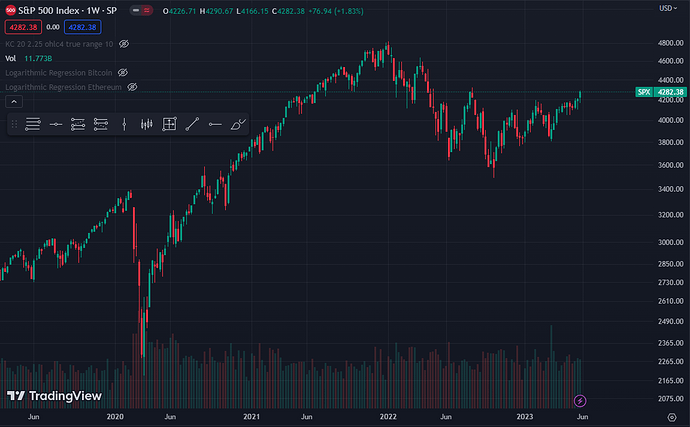The image size is (690, 427).
Task: Click the SPX 4282.38 price label
Action: 661,92
